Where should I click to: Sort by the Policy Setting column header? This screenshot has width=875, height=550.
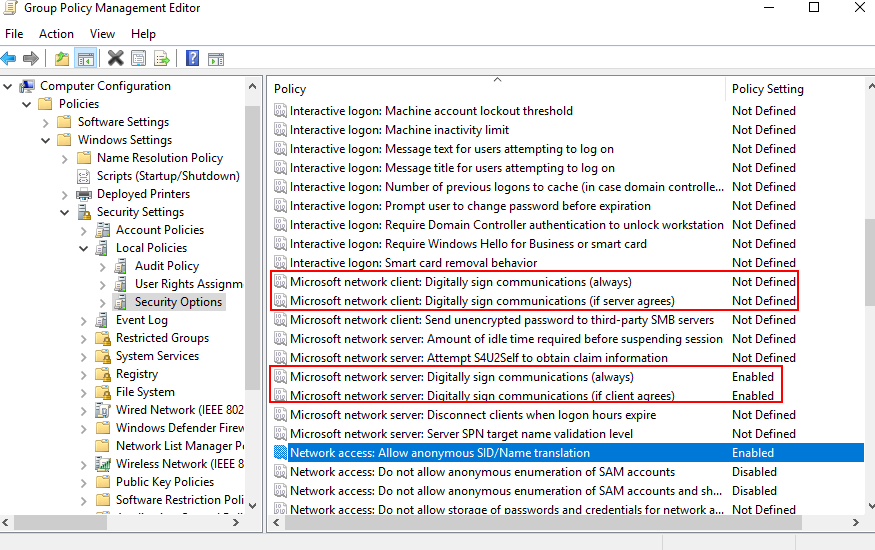[x=767, y=89]
